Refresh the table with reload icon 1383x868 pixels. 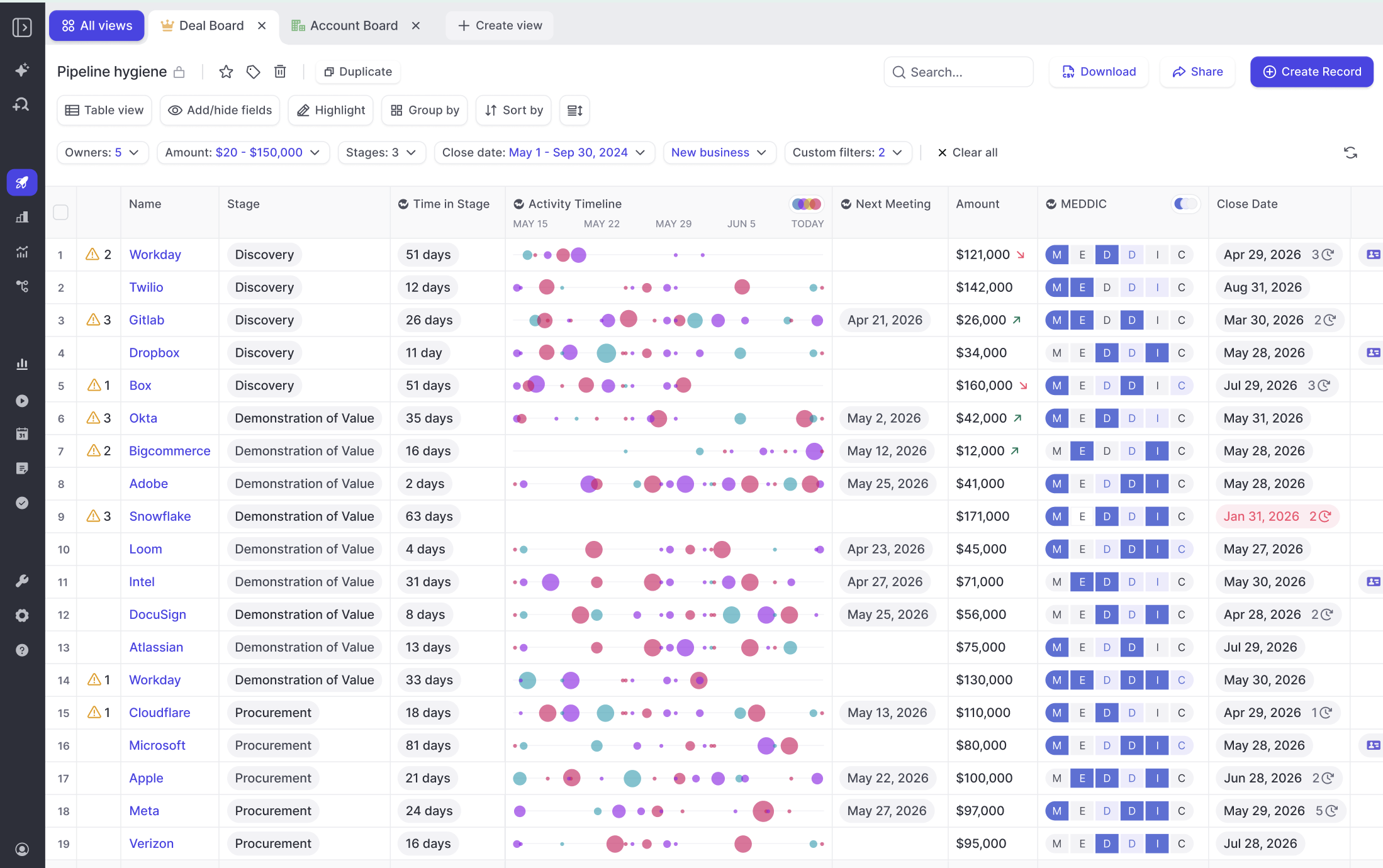1350,153
